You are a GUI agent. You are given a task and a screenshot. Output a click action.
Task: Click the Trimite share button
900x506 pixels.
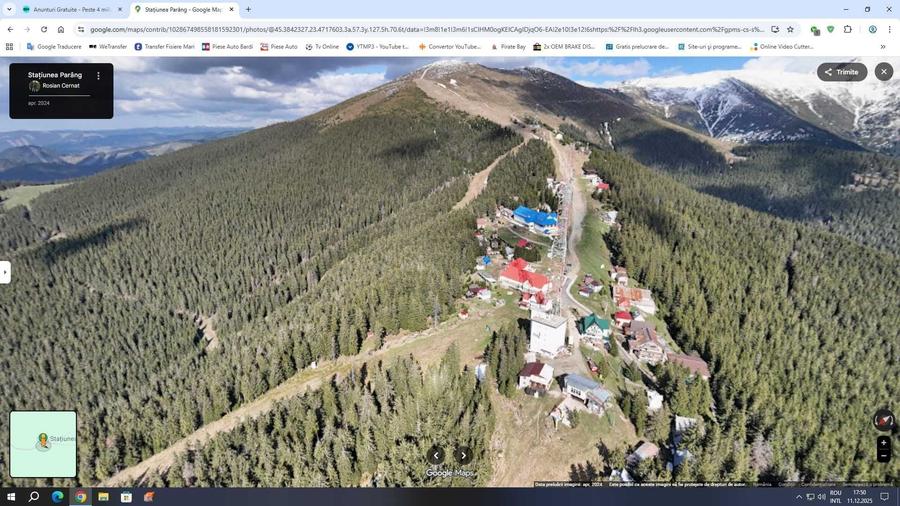[x=841, y=72]
